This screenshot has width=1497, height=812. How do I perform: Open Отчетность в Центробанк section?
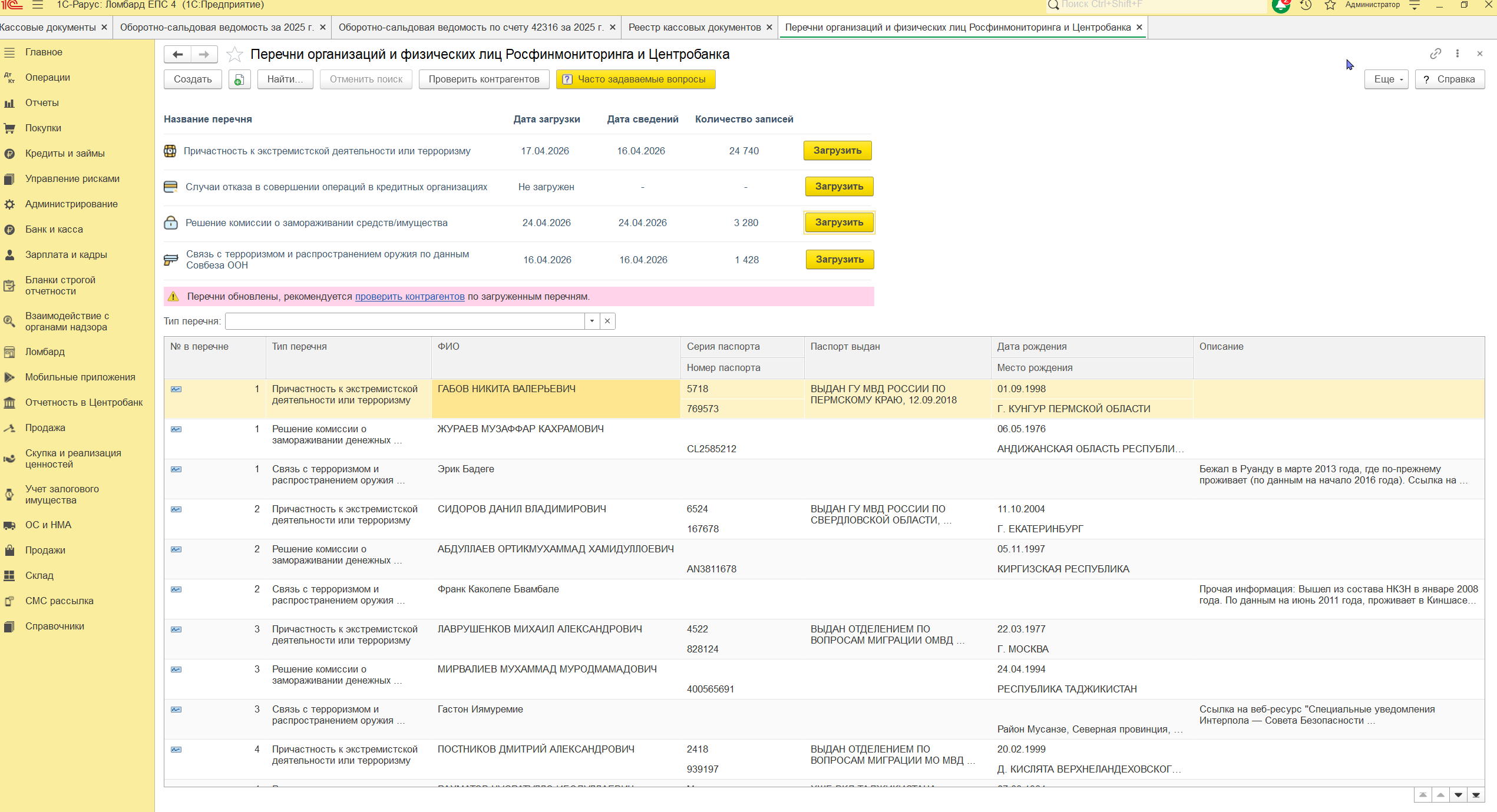click(x=84, y=402)
